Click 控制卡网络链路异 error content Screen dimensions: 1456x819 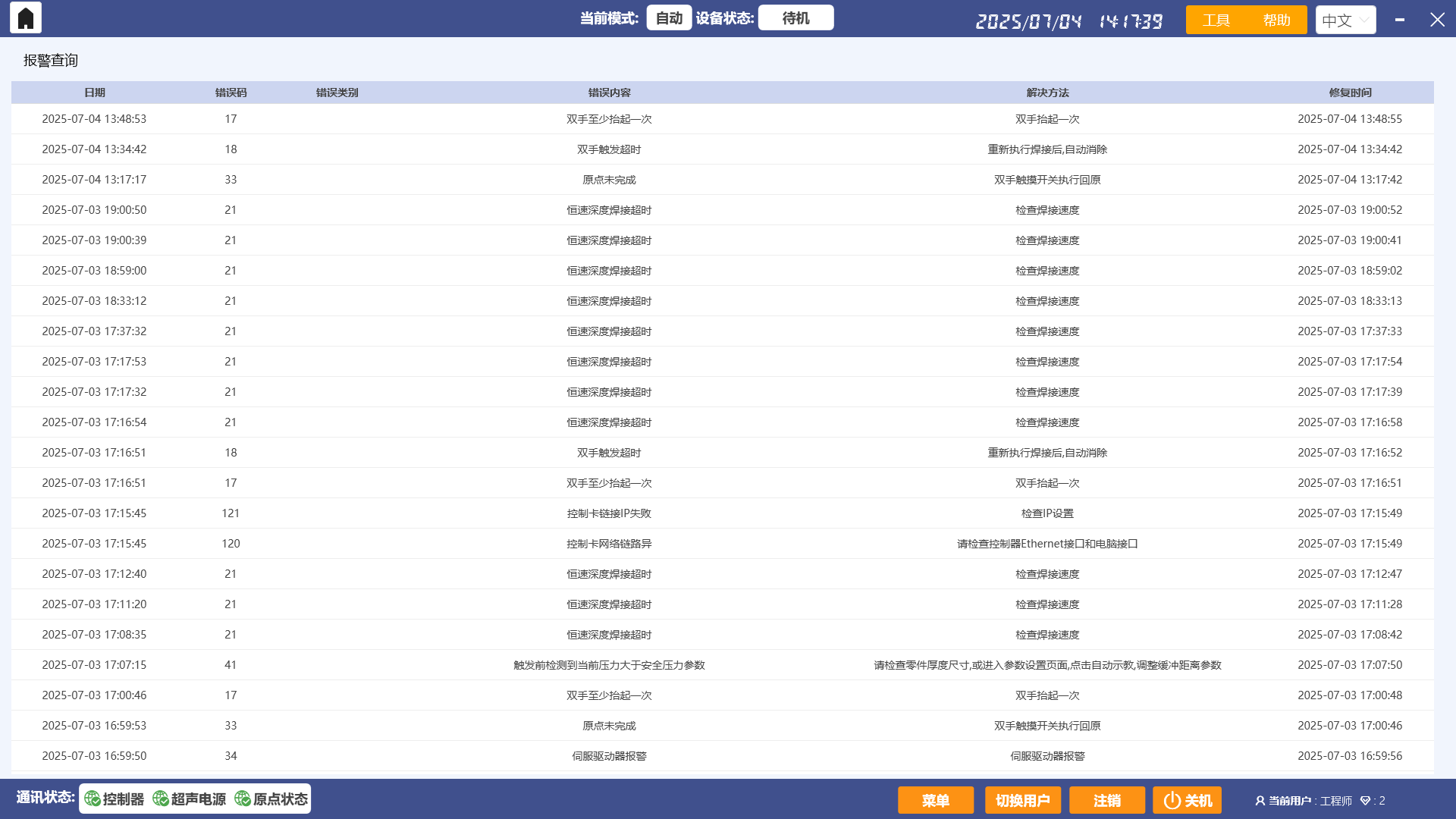point(609,544)
